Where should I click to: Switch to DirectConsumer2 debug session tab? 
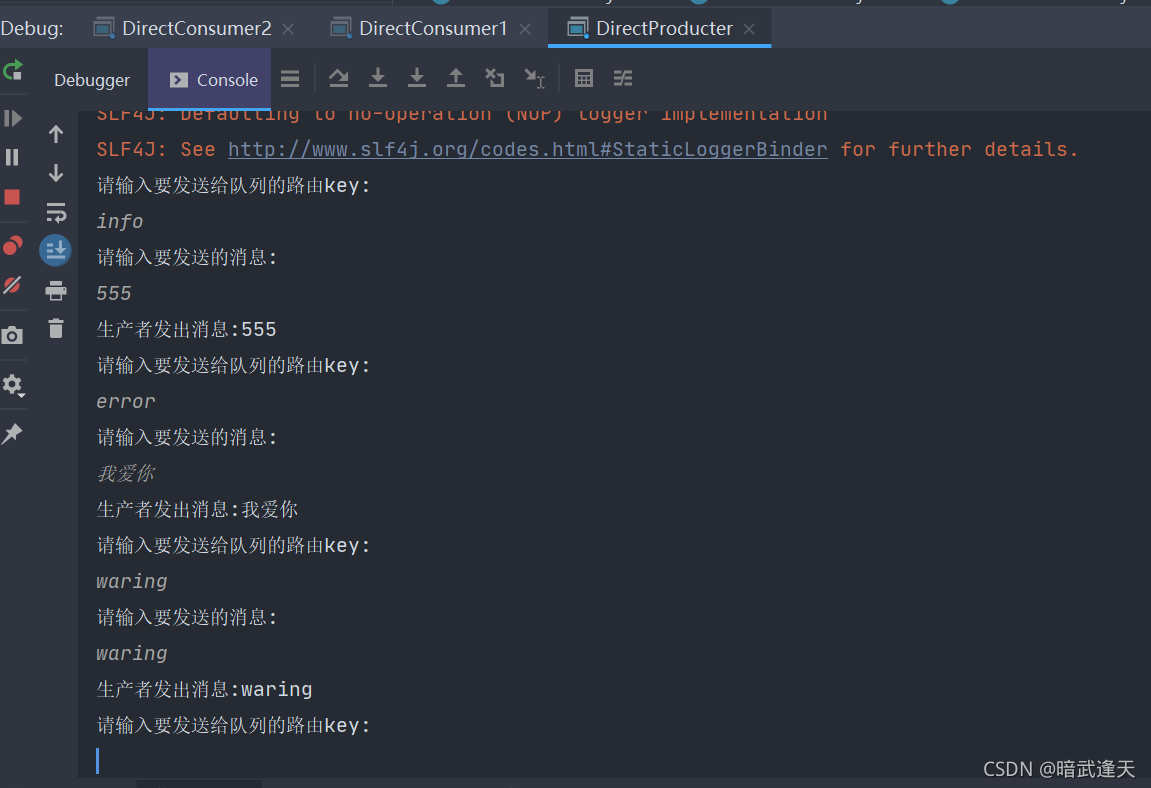click(x=197, y=29)
